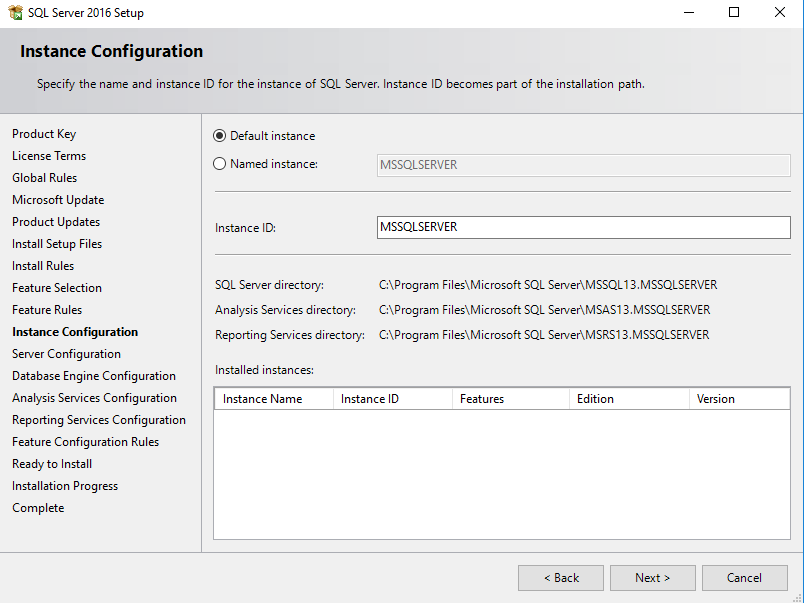Close the setup window

click(x=780, y=12)
